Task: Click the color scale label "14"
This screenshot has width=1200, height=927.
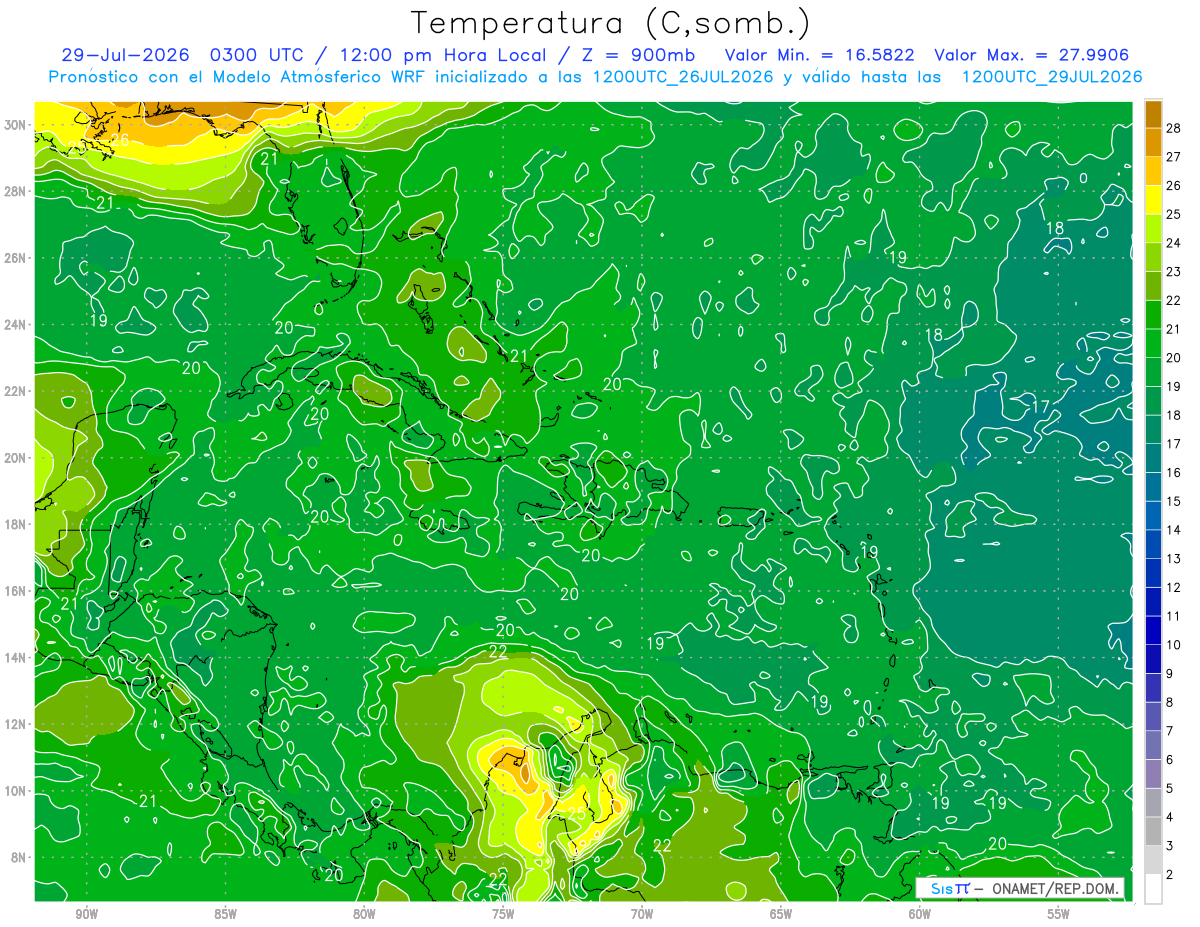Action: pos(1175,530)
